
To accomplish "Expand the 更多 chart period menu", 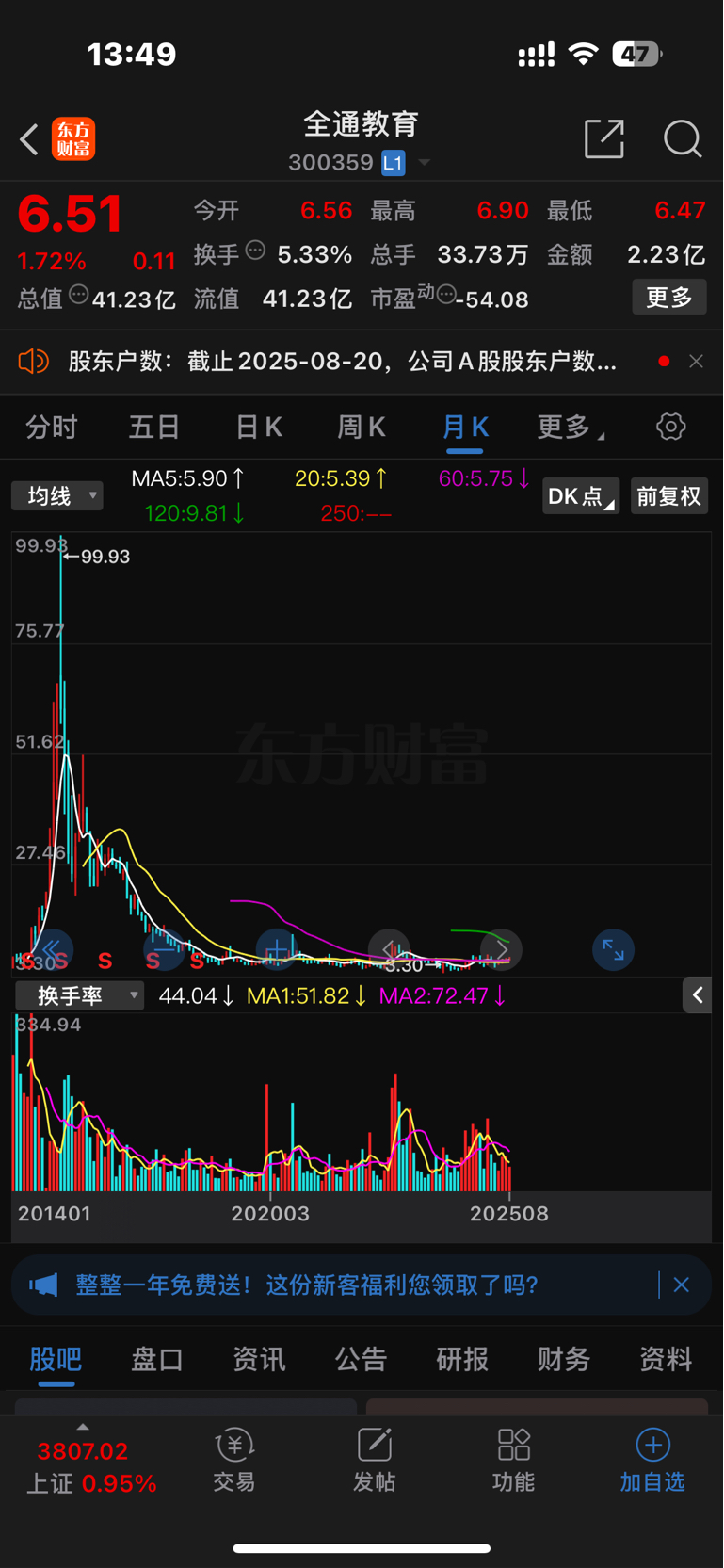I will pos(570,428).
